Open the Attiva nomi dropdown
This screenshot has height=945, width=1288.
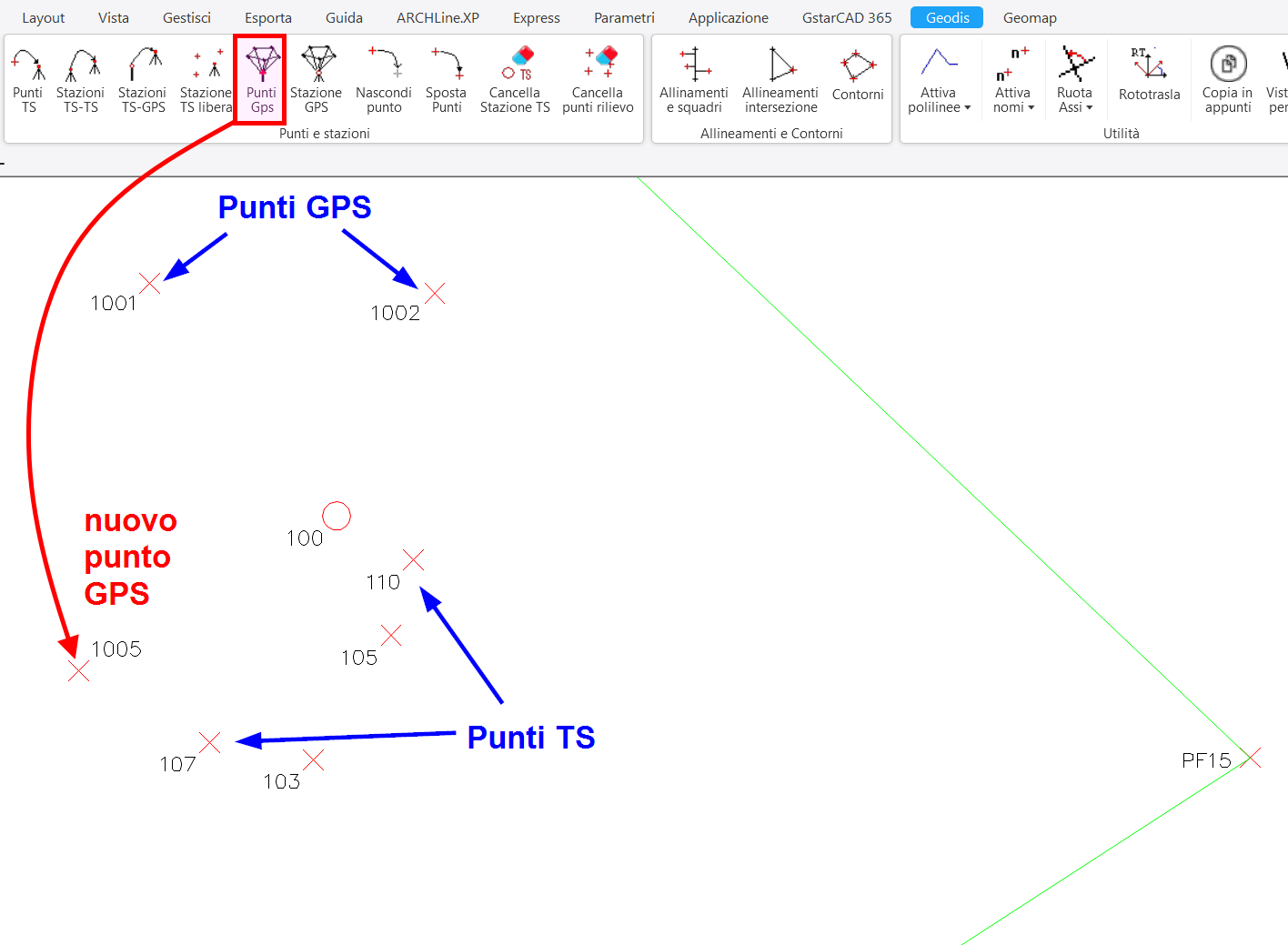coord(1013,100)
